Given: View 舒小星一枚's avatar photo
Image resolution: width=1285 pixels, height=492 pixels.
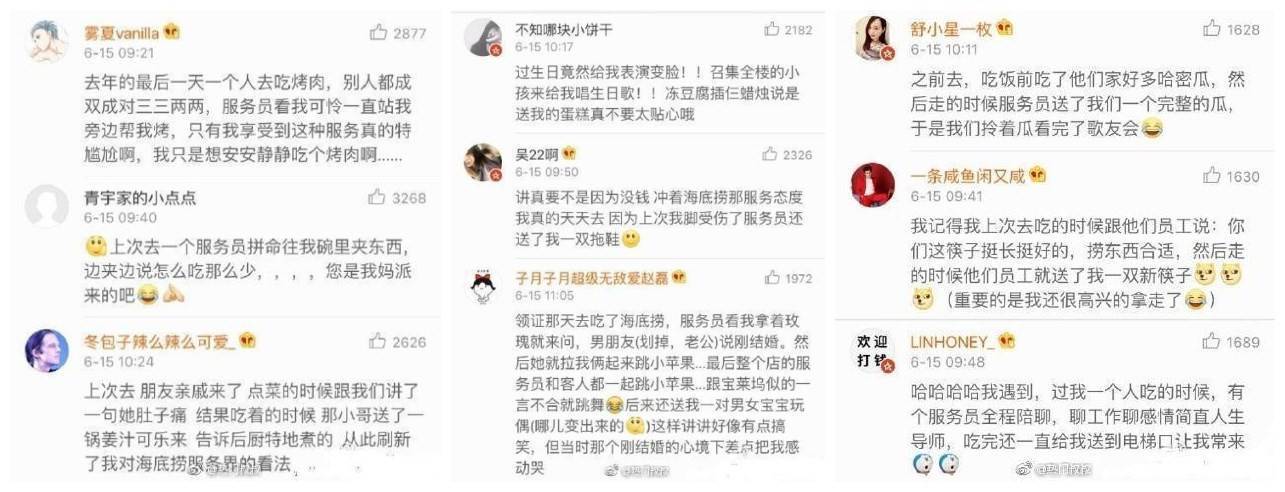Looking at the screenshot, I should tap(873, 38).
